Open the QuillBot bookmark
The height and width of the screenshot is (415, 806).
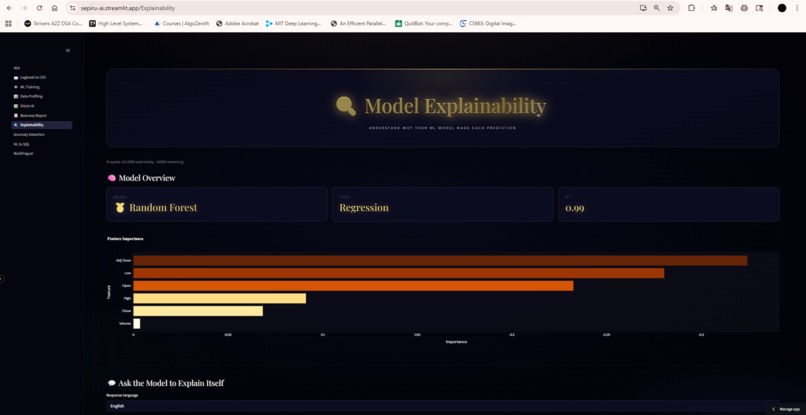coord(424,23)
